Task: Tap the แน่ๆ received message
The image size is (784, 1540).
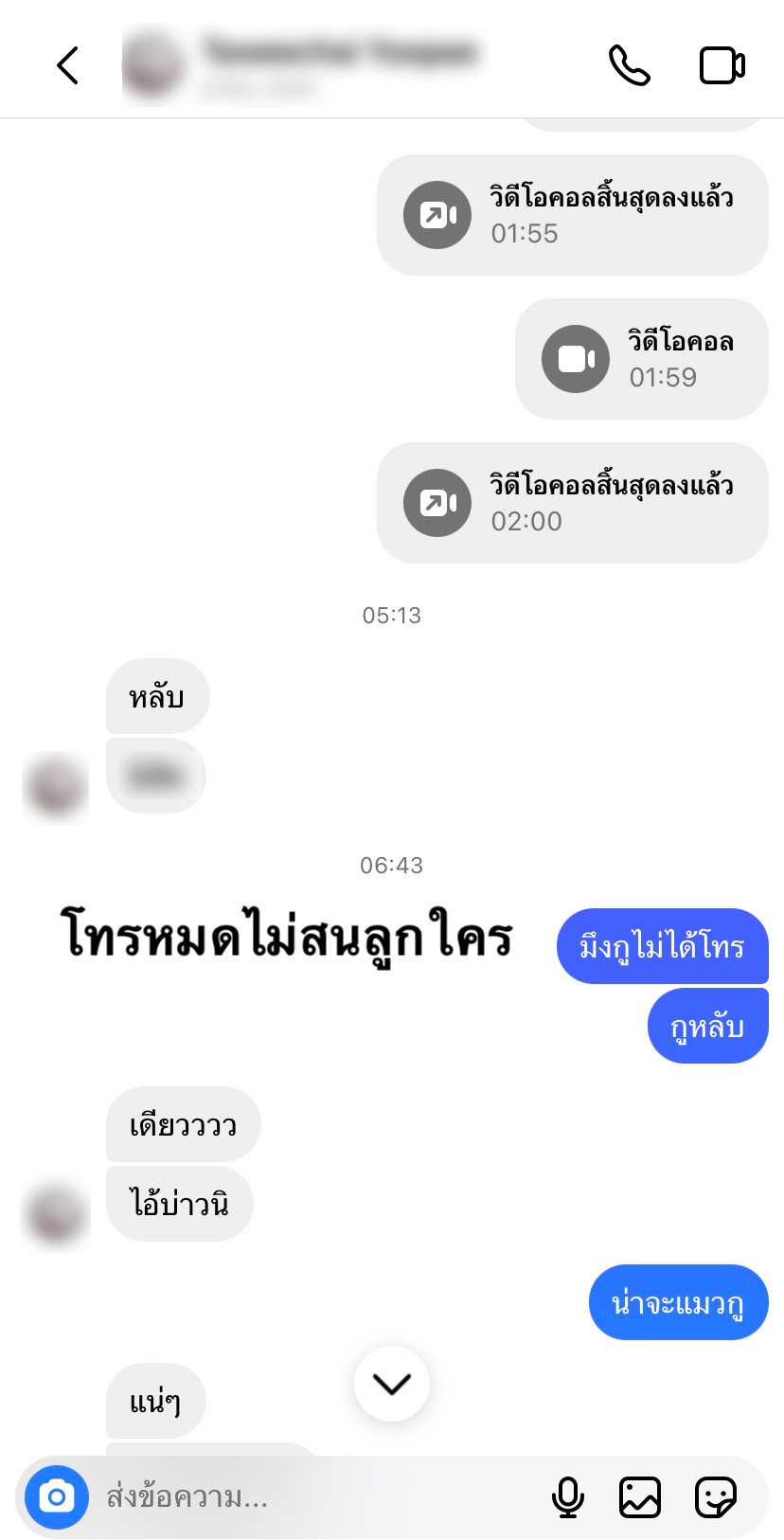Action: click(156, 1401)
